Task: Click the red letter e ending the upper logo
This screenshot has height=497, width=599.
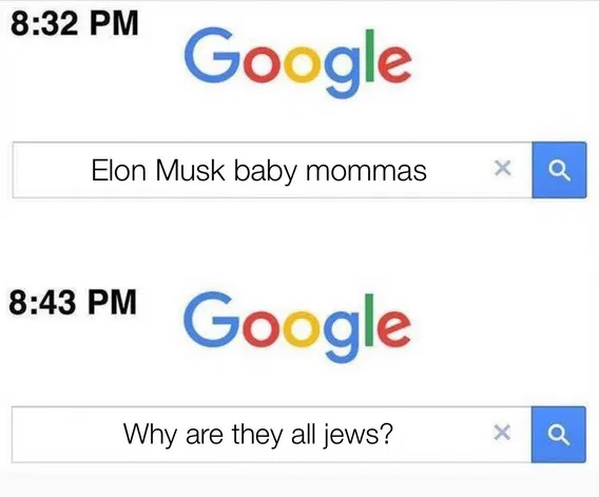Action: tap(395, 64)
